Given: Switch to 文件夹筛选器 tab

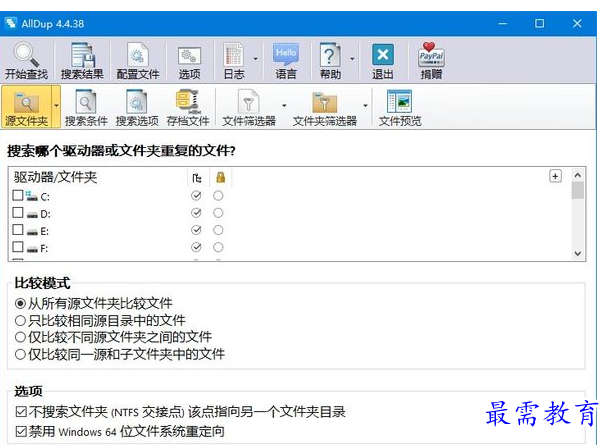Looking at the screenshot, I should 324,106.
